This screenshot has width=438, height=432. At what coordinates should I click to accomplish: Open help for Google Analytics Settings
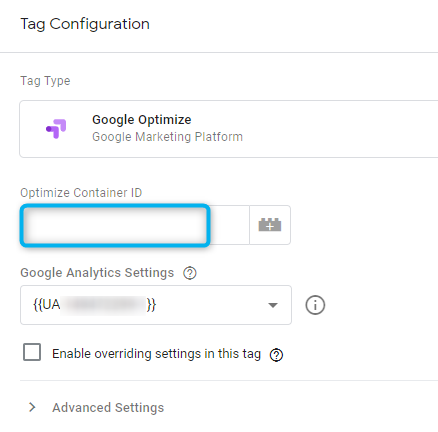pos(190,273)
